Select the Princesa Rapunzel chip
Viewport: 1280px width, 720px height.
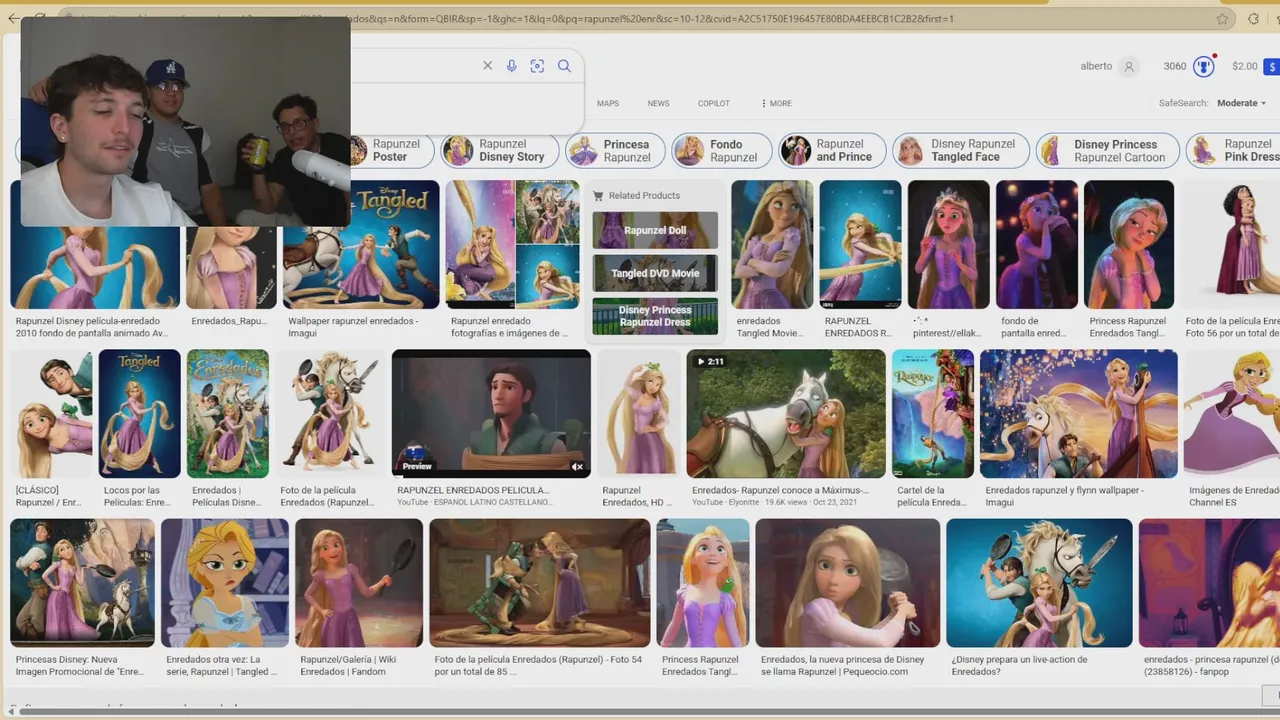(x=615, y=151)
